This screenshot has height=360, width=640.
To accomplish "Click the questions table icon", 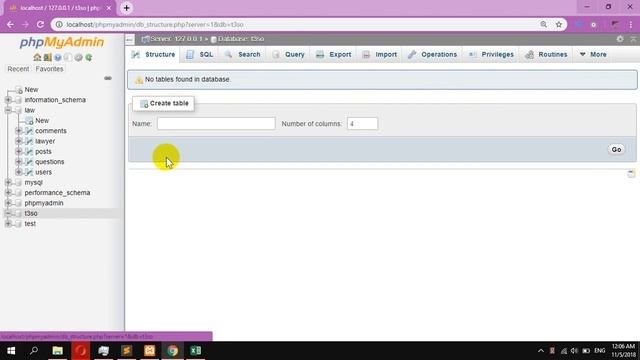I will point(29,162).
